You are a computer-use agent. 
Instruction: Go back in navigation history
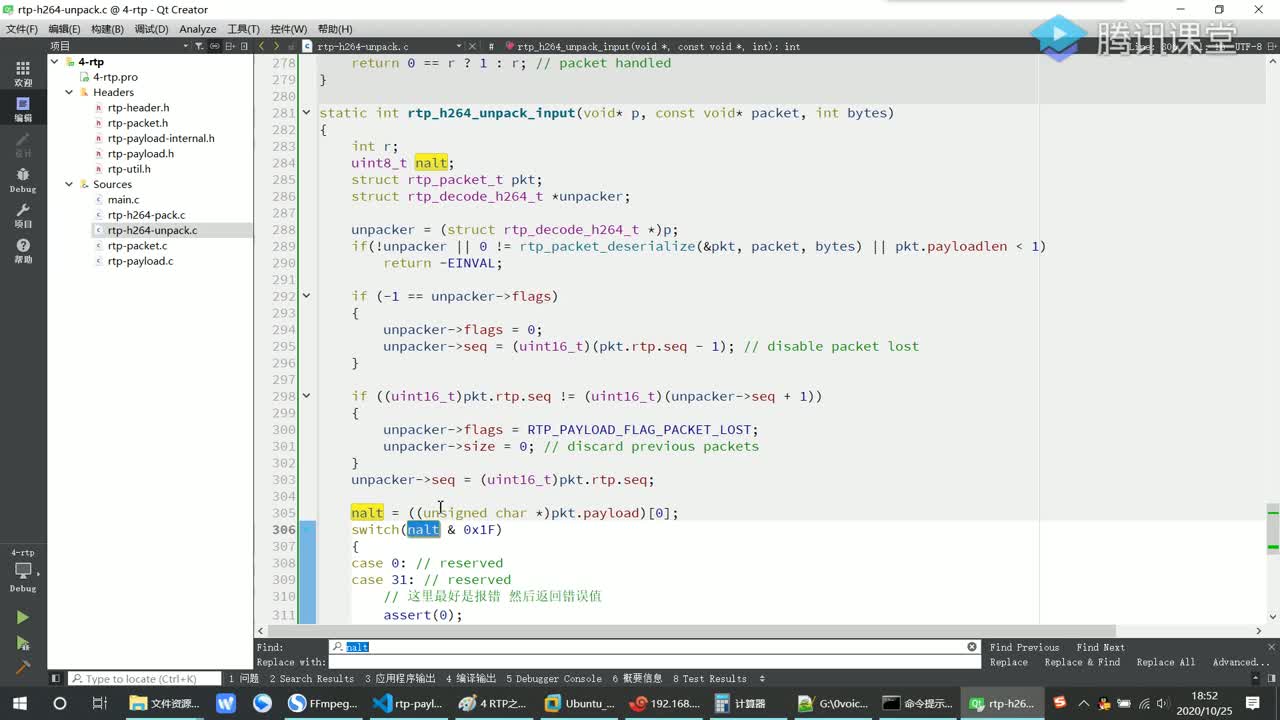click(262, 46)
